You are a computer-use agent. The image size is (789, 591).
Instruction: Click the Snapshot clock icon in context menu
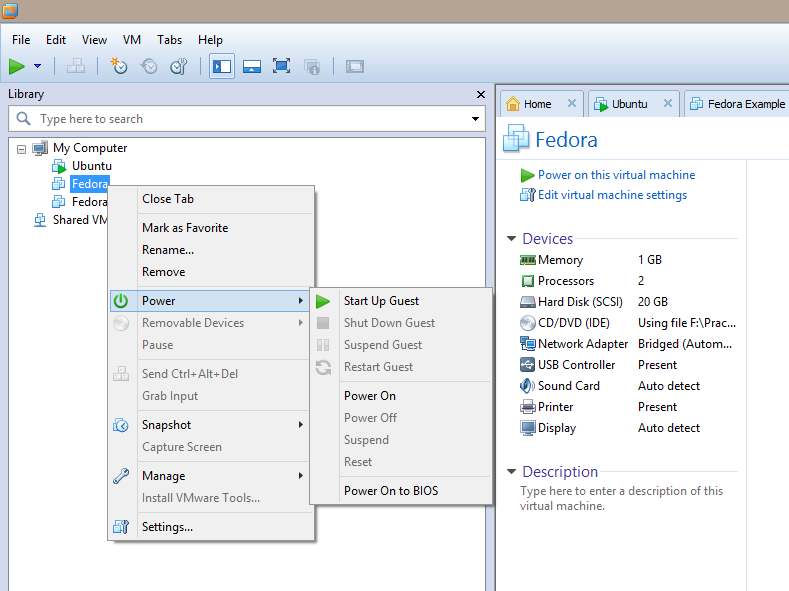121,426
